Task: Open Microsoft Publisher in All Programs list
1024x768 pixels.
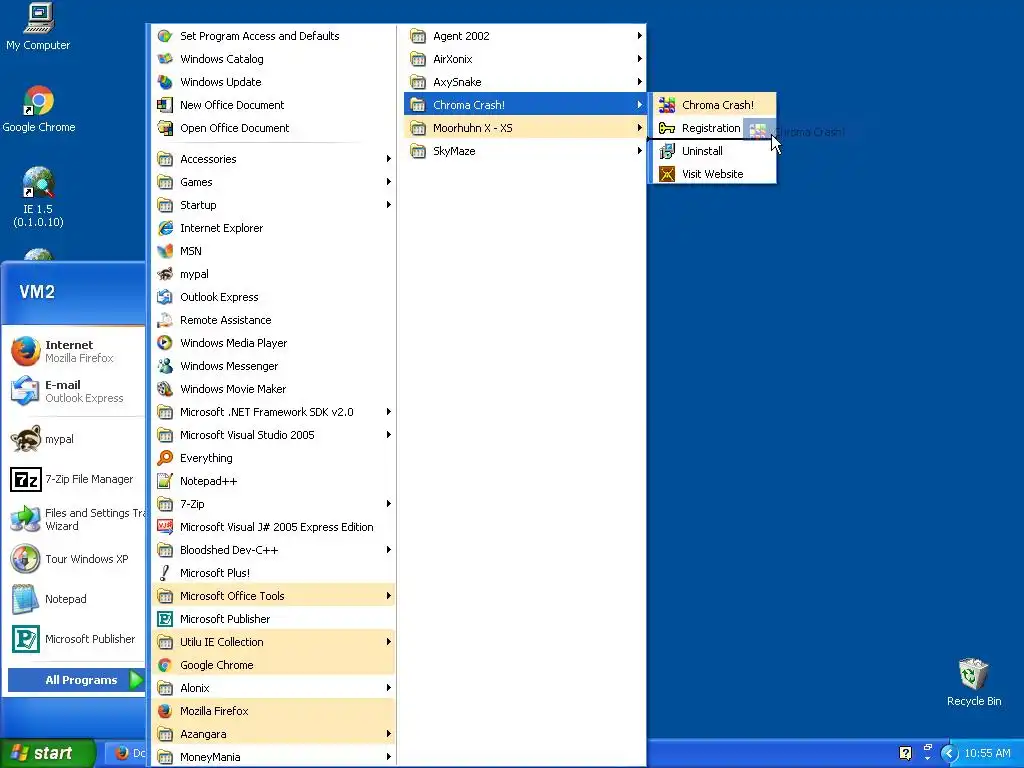Action: [274, 619]
